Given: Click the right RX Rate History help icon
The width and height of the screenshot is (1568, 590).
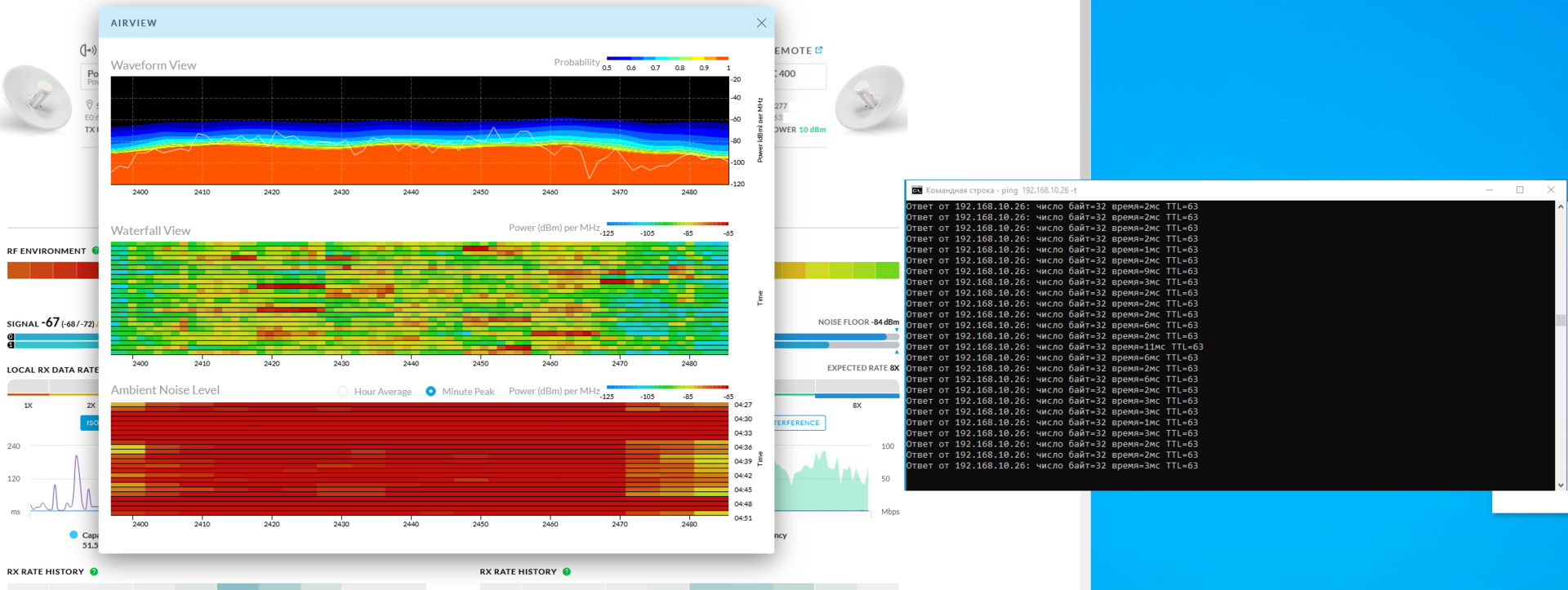Looking at the screenshot, I should [567, 572].
